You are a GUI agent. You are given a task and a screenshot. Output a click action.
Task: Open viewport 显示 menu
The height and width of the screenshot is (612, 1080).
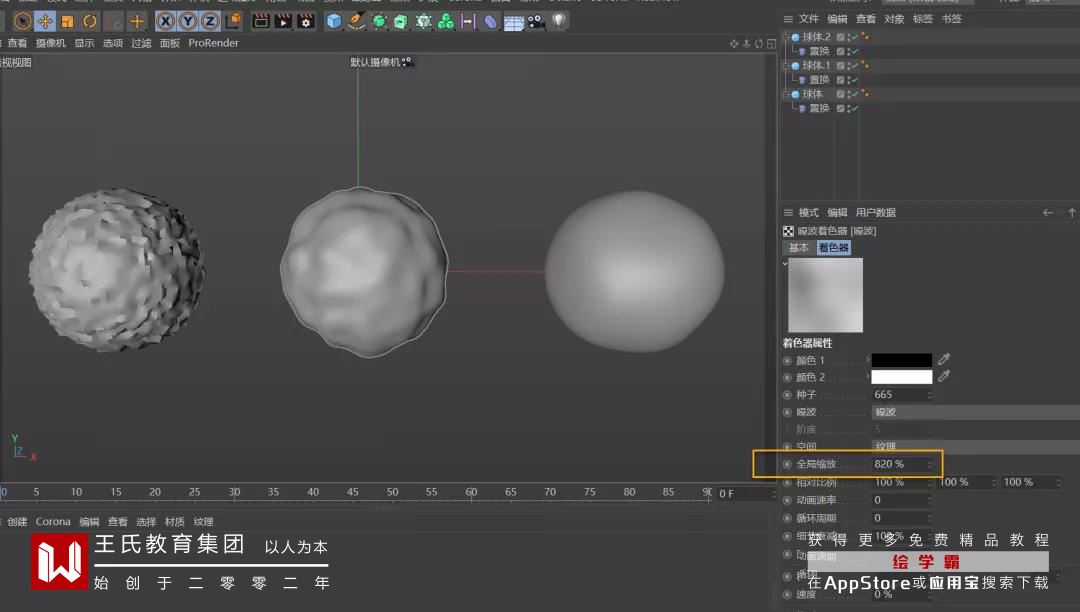[x=84, y=43]
